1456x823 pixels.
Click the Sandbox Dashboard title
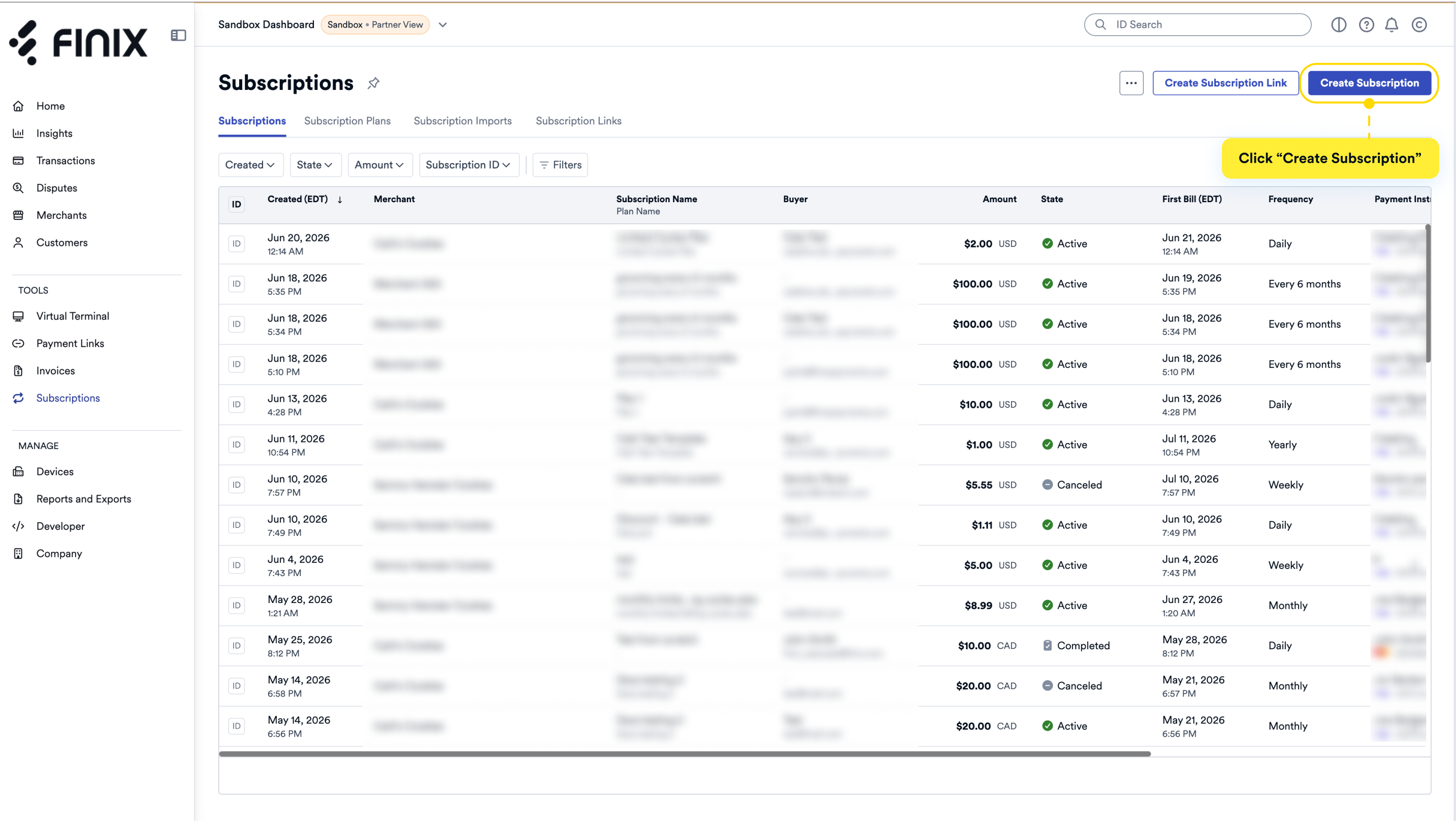coord(266,24)
